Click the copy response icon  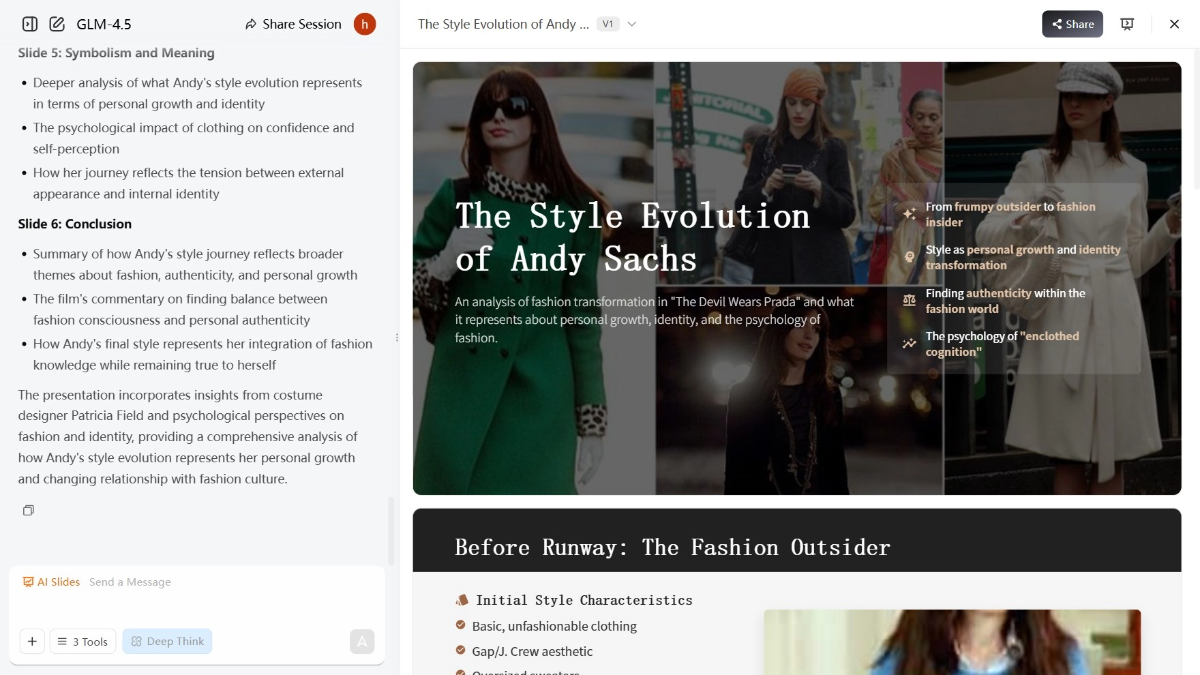[28, 511]
